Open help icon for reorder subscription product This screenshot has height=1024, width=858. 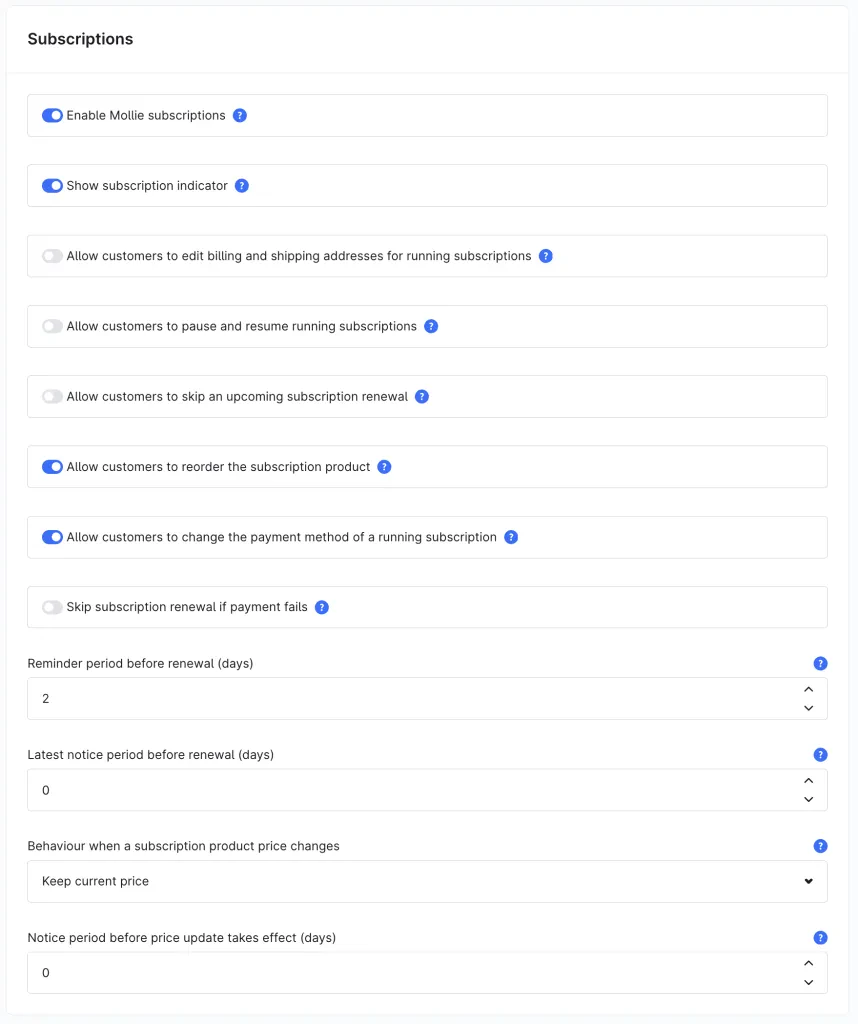tap(385, 467)
